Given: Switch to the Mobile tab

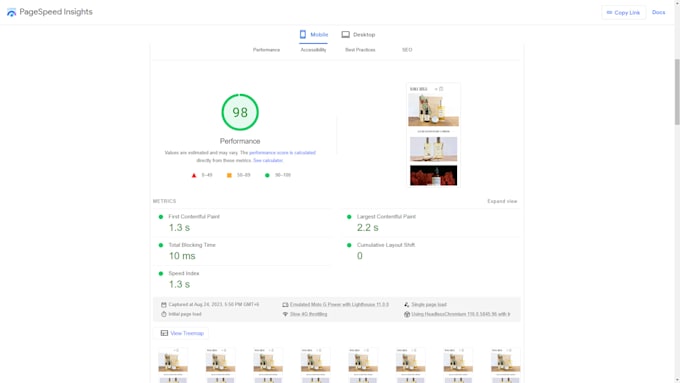Looking at the screenshot, I should click(x=314, y=34).
